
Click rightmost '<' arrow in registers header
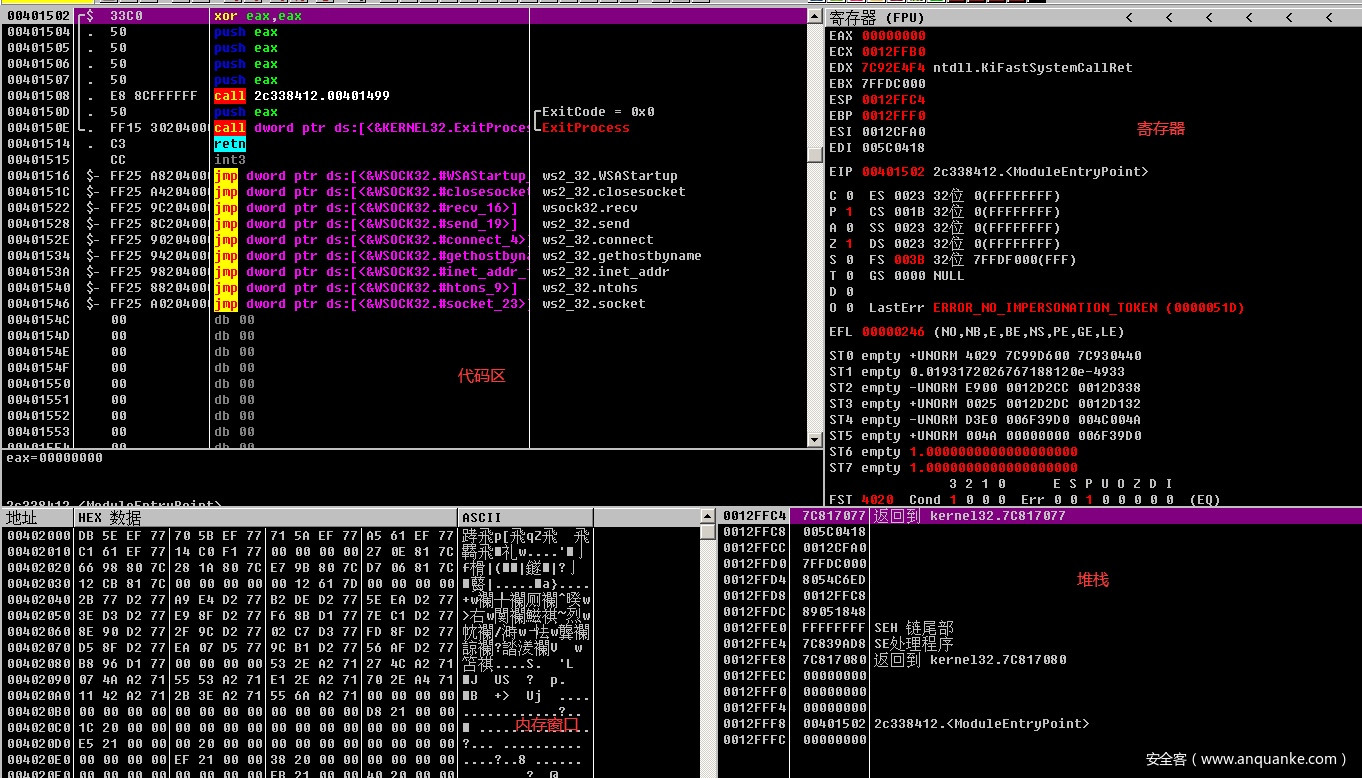(x=1328, y=17)
